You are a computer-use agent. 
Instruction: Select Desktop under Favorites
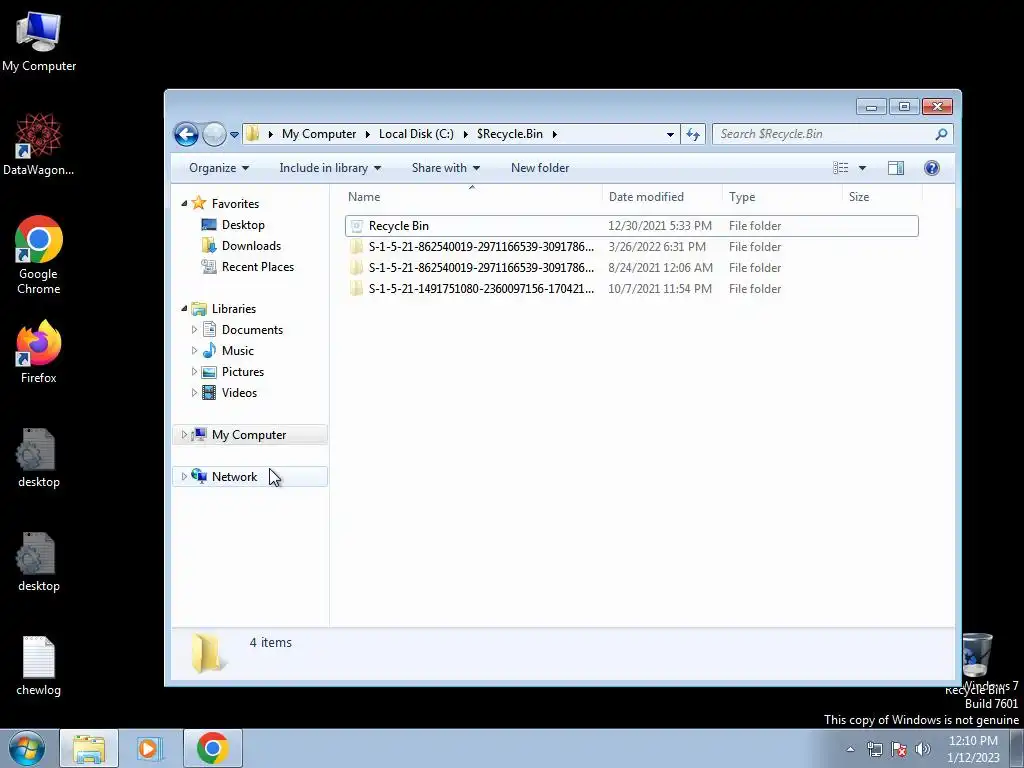243,225
